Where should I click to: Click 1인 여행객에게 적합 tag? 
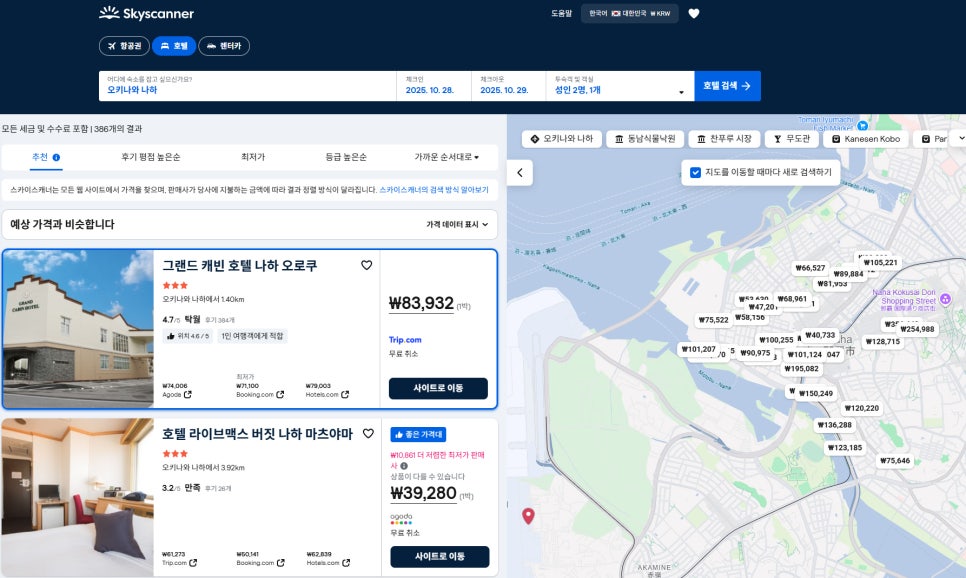pyautogui.click(x=252, y=336)
